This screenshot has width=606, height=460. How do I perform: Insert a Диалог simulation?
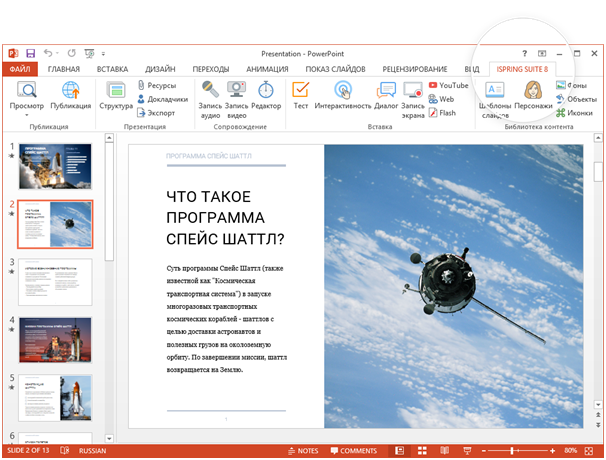coord(386,95)
